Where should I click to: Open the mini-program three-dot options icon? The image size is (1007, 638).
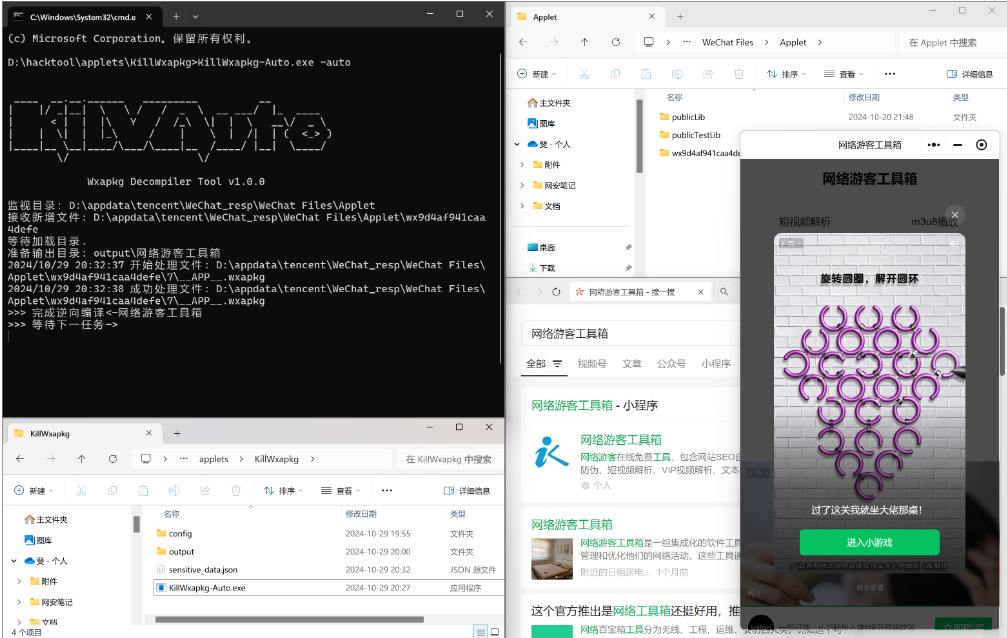point(934,144)
